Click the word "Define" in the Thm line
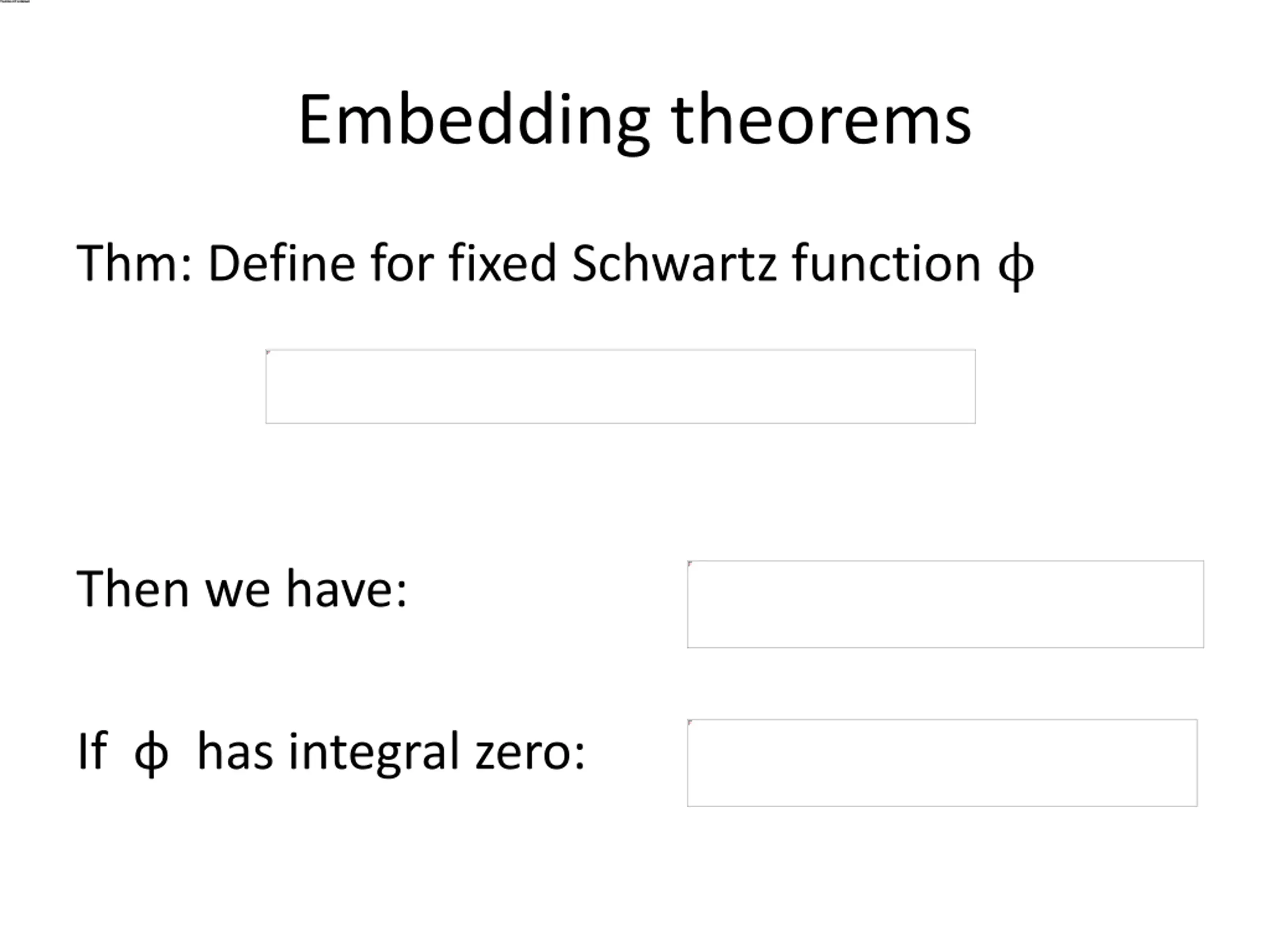Image resolution: width=1270 pixels, height=952 pixels. tap(281, 263)
